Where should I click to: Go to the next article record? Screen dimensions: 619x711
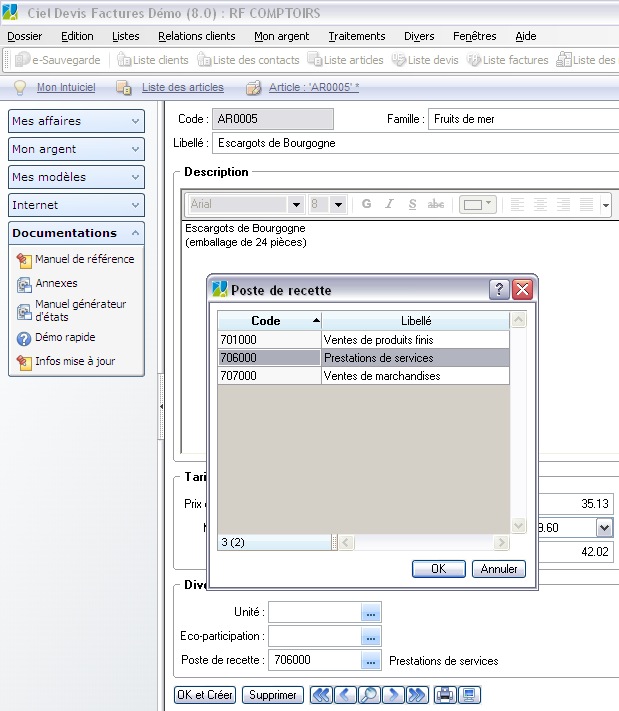393,695
